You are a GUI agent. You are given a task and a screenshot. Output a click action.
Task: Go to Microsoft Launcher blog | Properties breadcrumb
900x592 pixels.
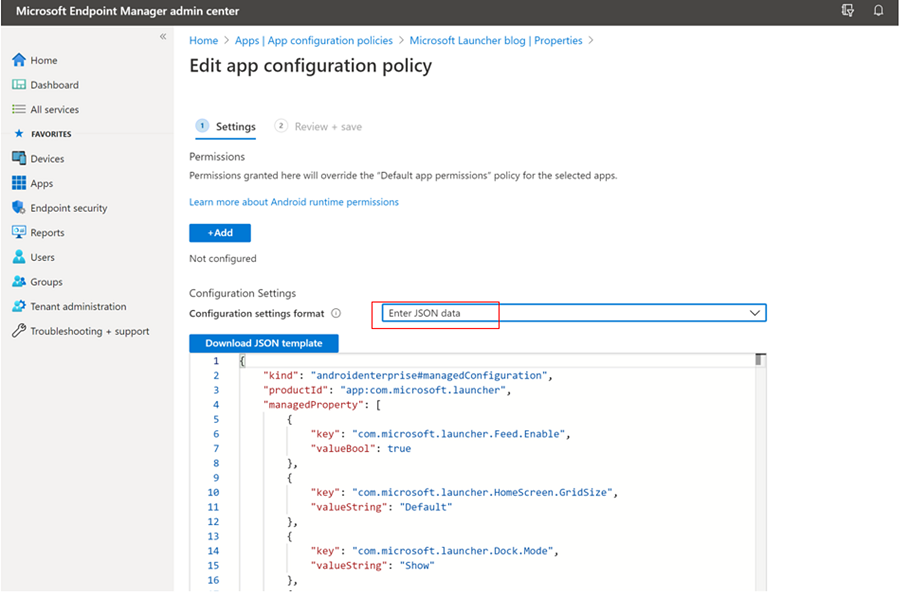point(496,40)
